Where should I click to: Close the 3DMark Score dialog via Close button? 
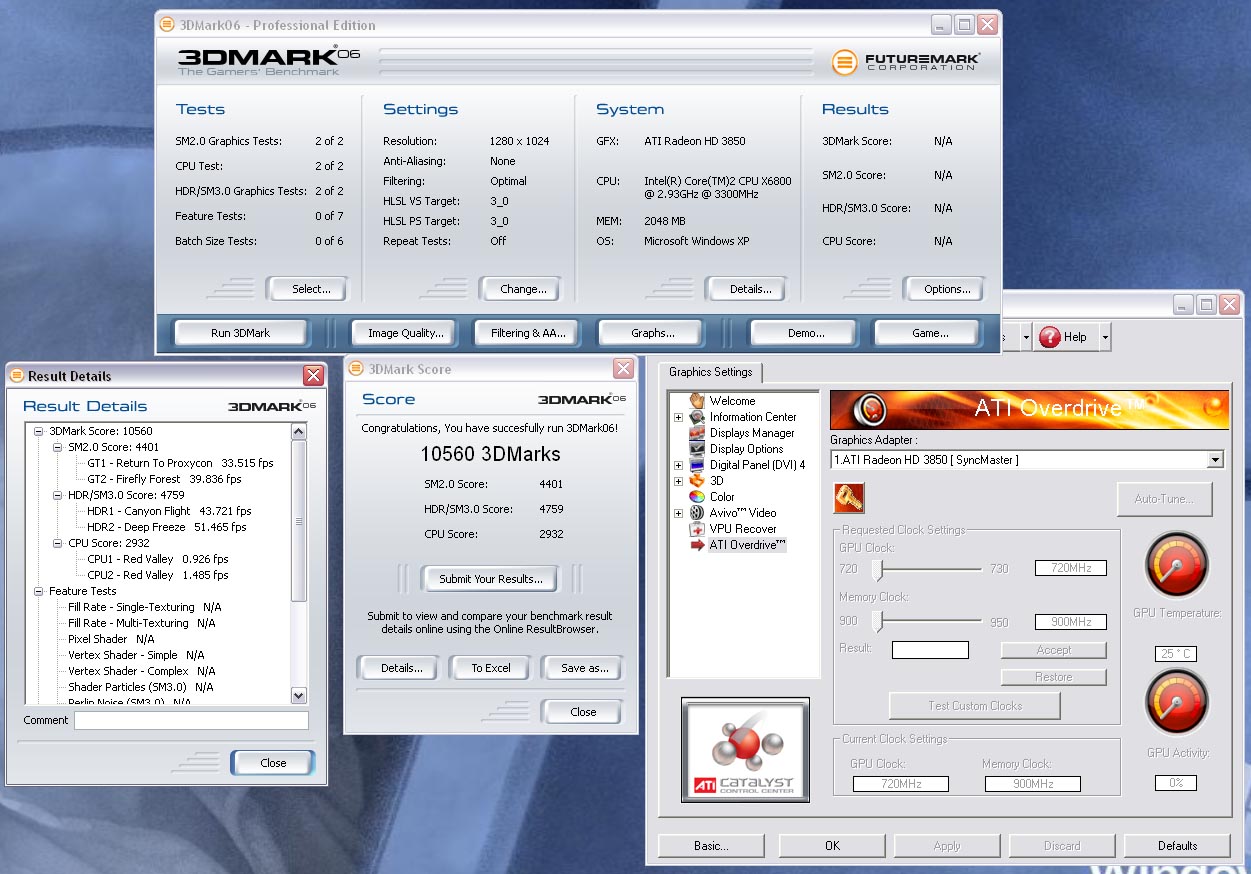(x=583, y=712)
